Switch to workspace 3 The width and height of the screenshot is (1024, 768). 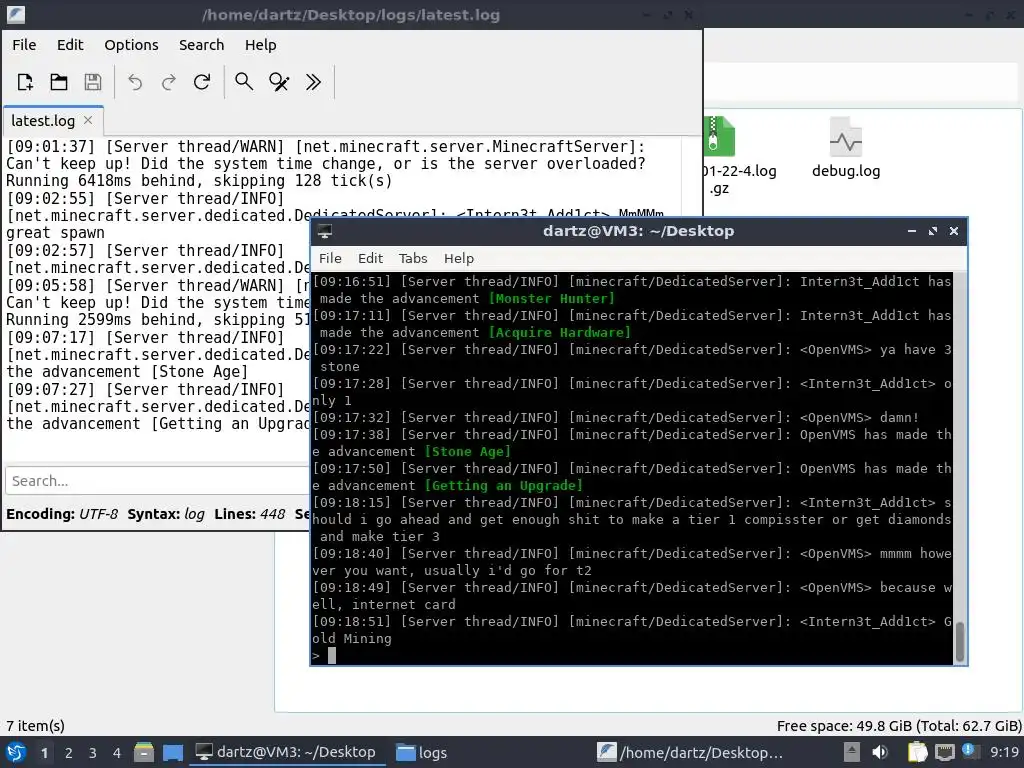93,753
